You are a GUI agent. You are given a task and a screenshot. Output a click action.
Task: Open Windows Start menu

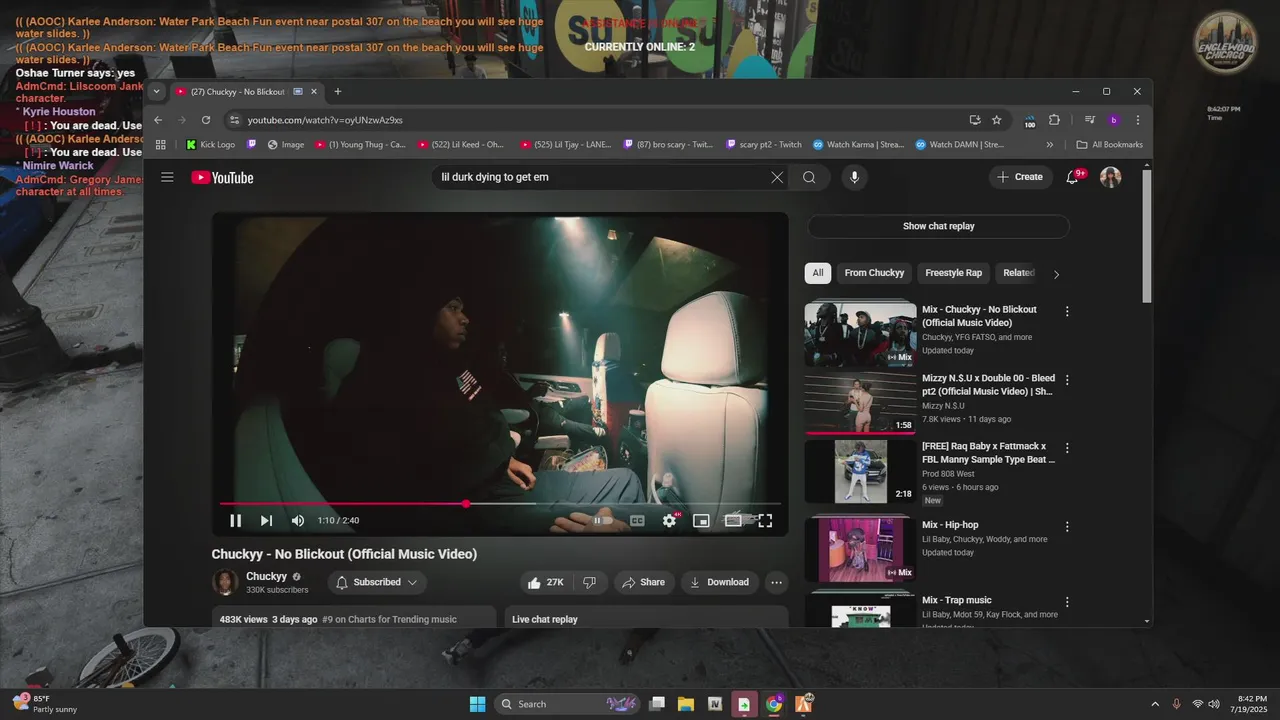[477, 704]
